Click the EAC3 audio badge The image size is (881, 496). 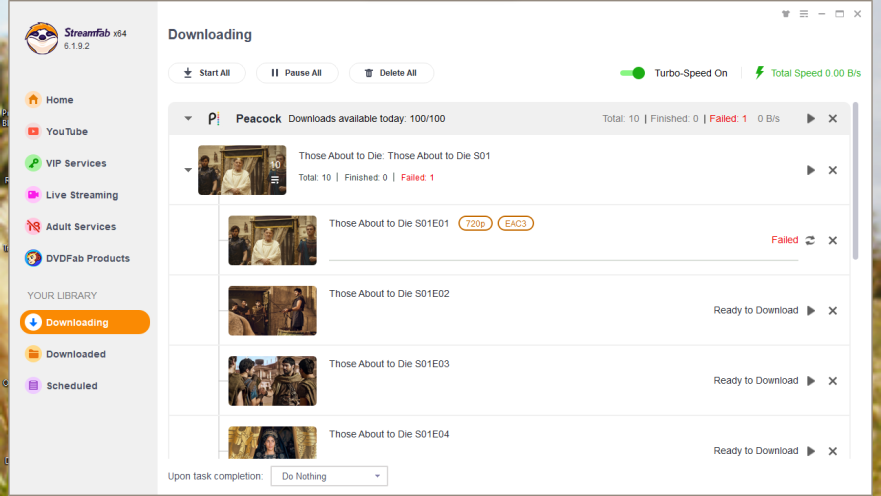tap(516, 224)
